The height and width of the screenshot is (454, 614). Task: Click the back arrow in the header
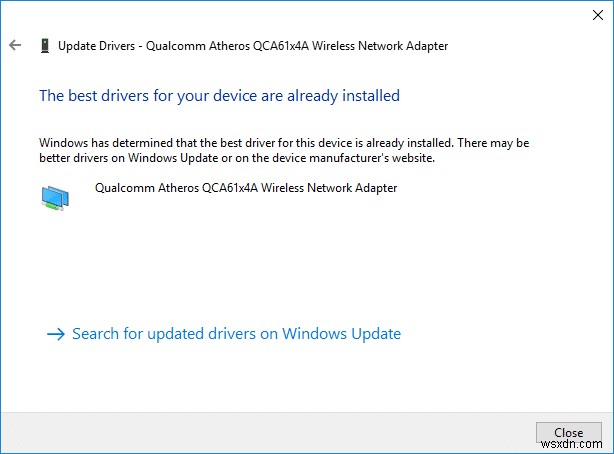pyautogui.click(x=15, y=46)
